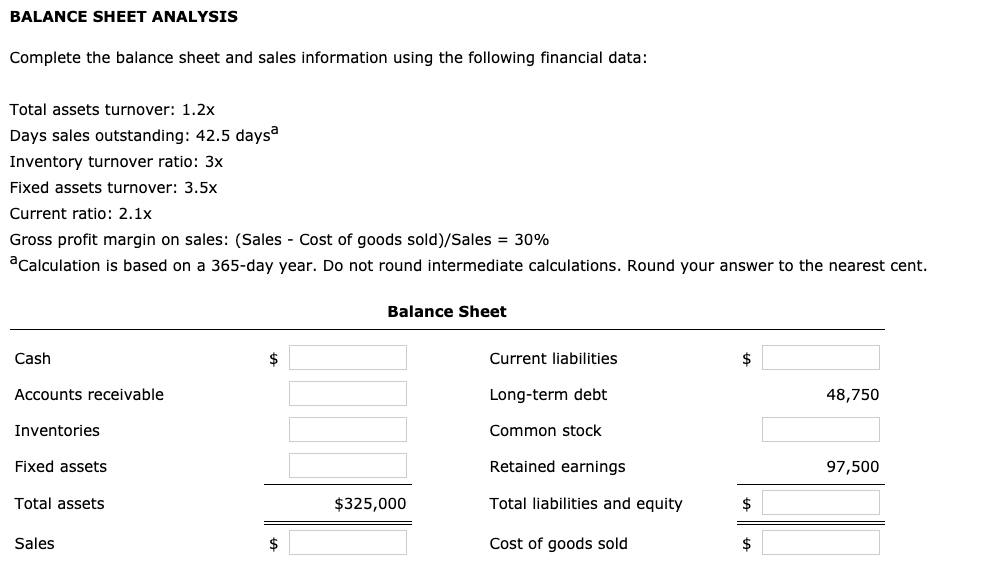Click the Total assets value $325,000
Screen dimensions: 982x568
tap(369, 504)
